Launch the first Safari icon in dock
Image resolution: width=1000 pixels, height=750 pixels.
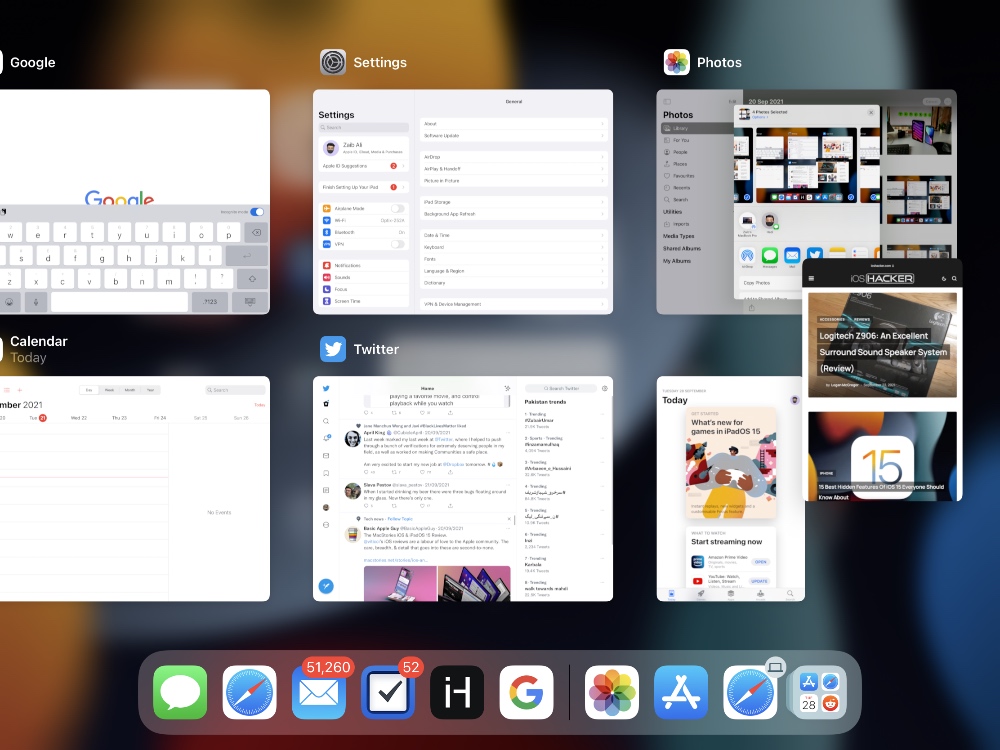click(x=249, y=692)
